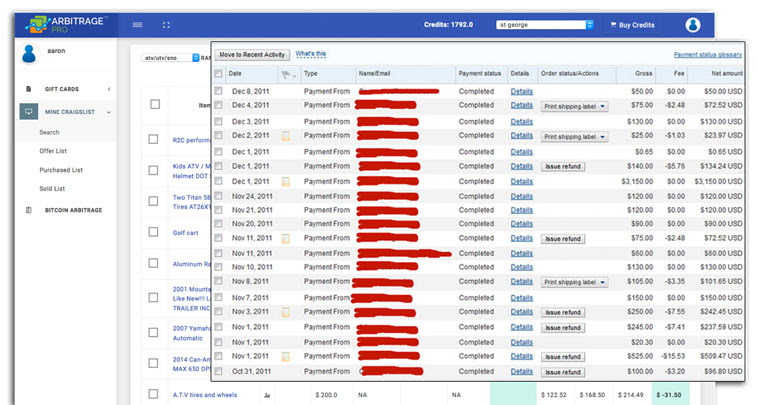Screen dimensions: 758x405
Task: Click aaron's sidebar avatar icon
Action: [x=29, y=54]
